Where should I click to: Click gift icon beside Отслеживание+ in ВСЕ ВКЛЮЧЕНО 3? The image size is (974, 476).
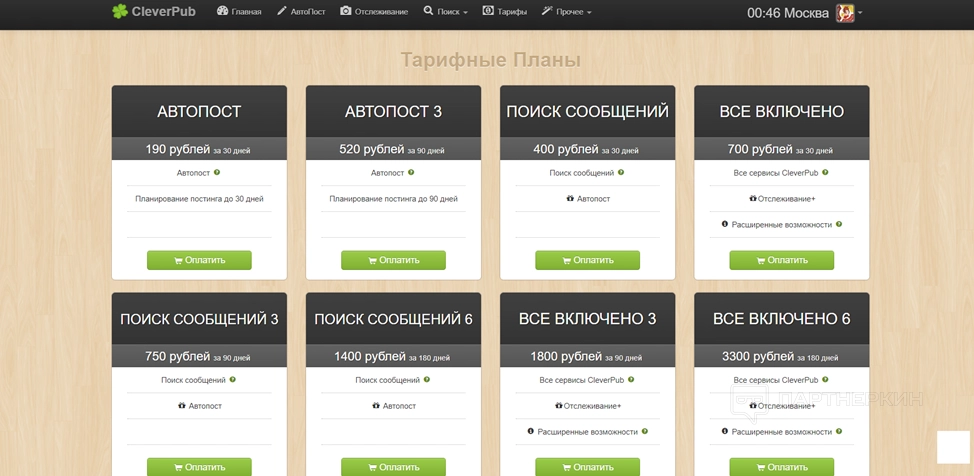click(558, 405)
